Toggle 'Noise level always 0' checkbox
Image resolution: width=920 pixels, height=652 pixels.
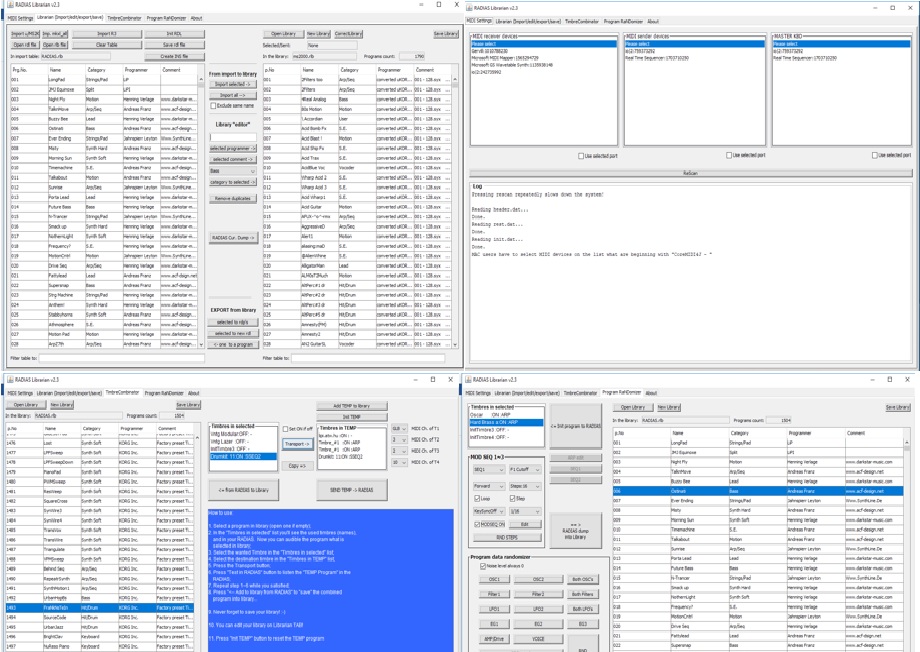[x=483, y=566]
